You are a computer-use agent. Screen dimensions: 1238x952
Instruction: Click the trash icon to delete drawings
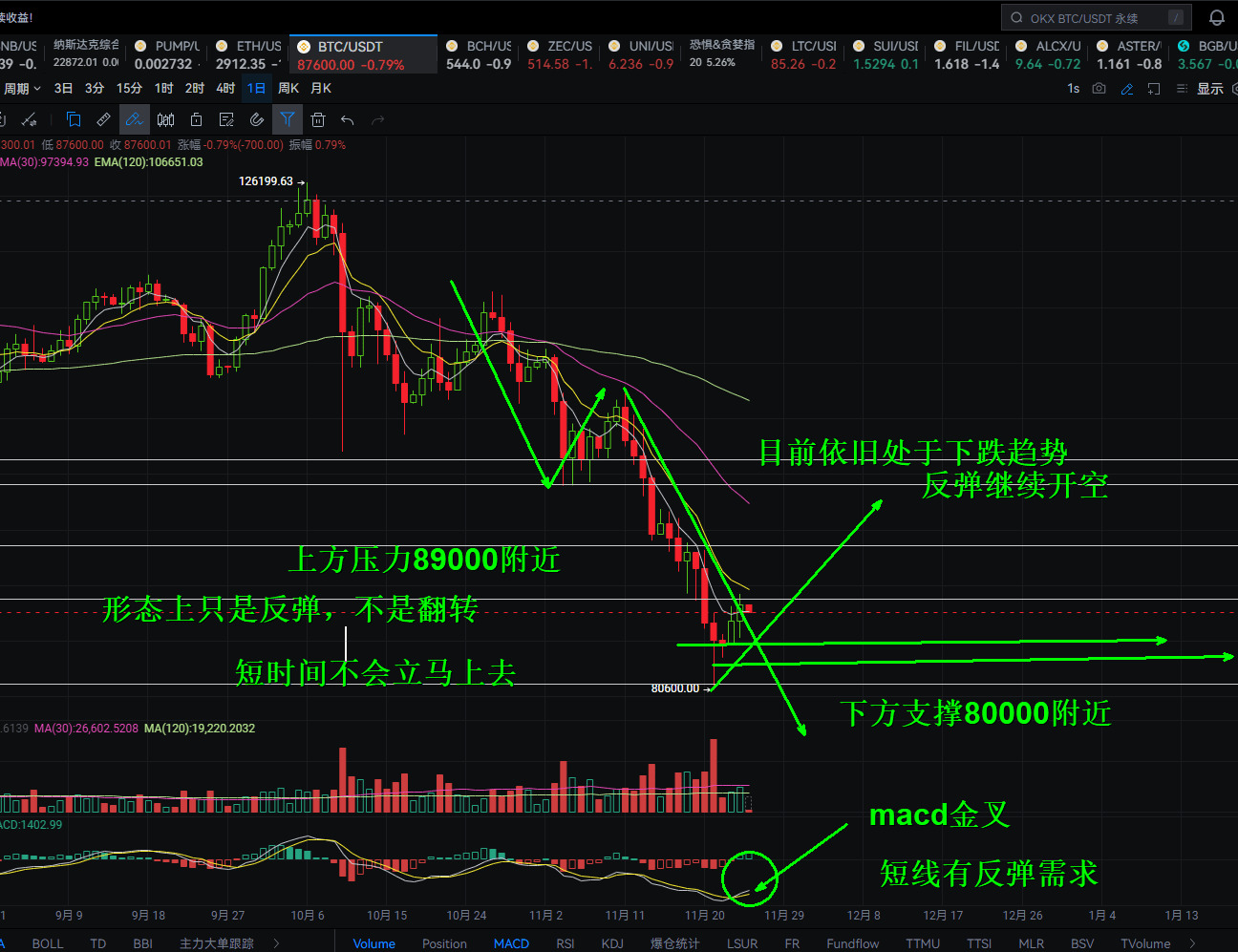coord(318,119)
